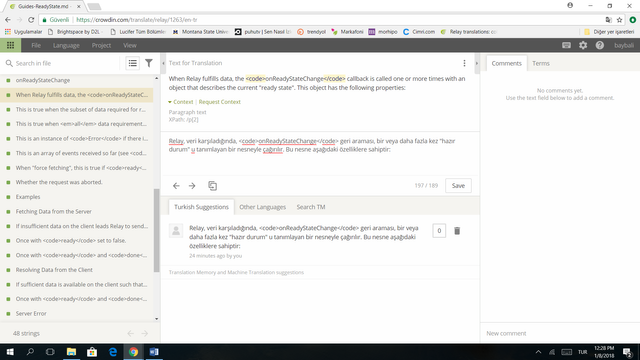
Task: Open the Windows Start menu
Action: (10, 352)
